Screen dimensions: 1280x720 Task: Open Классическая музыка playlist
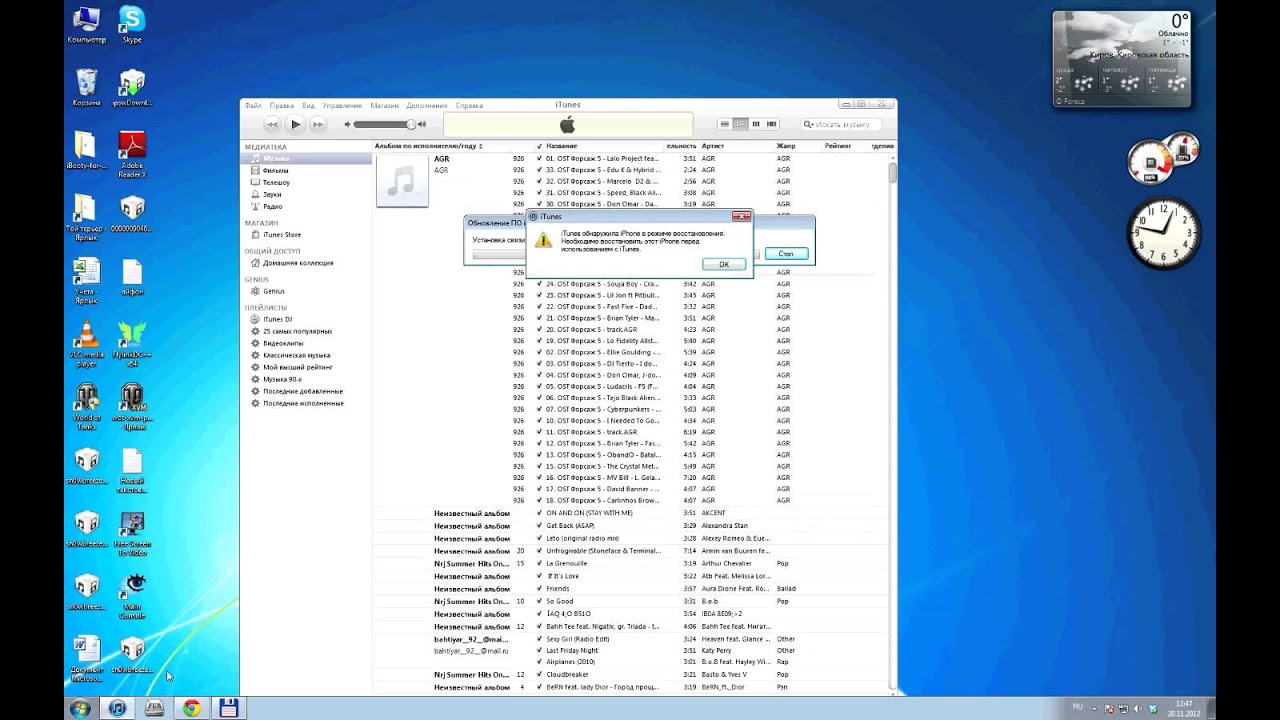pyautogui.click(x=305, y=355)
